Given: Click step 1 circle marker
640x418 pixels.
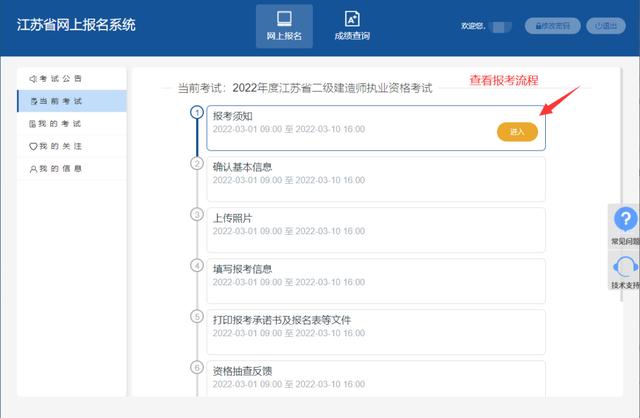Looking at the screenshot, I should [197, 112].
